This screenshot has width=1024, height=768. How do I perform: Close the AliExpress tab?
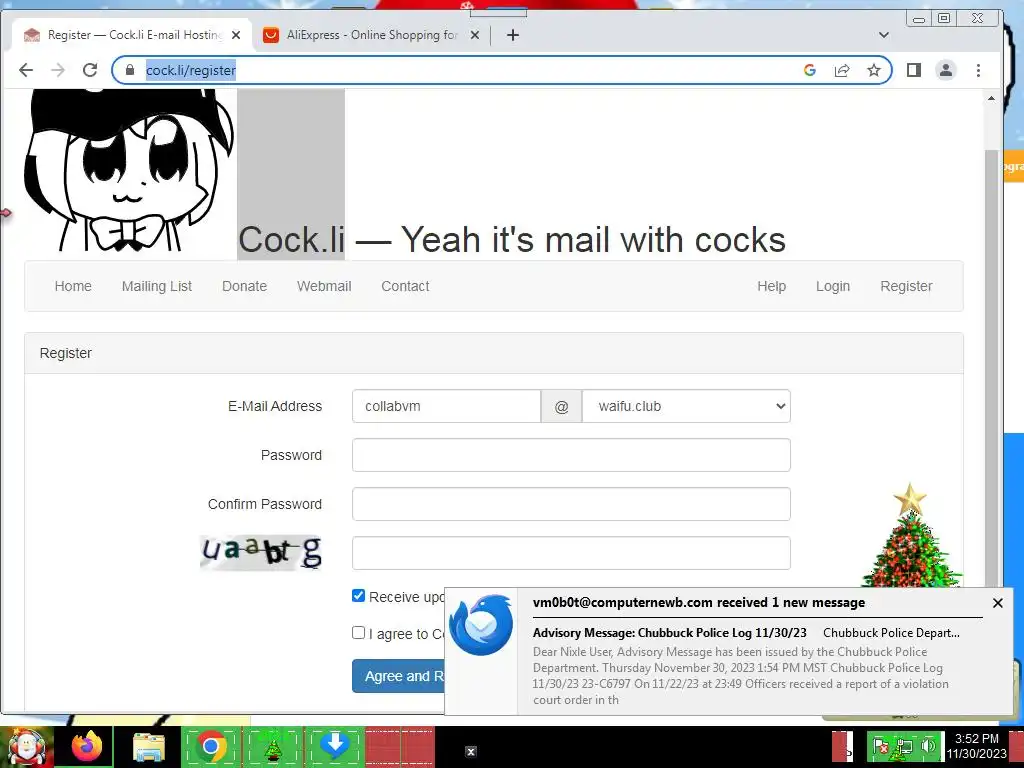pos(475,35)
